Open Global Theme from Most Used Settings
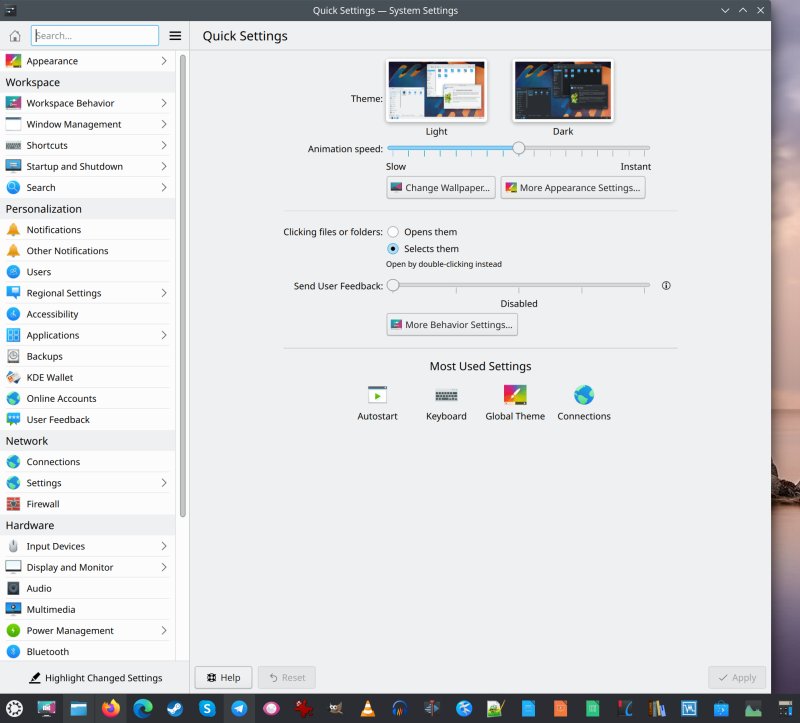800x723 pixels. pos(514,401)
